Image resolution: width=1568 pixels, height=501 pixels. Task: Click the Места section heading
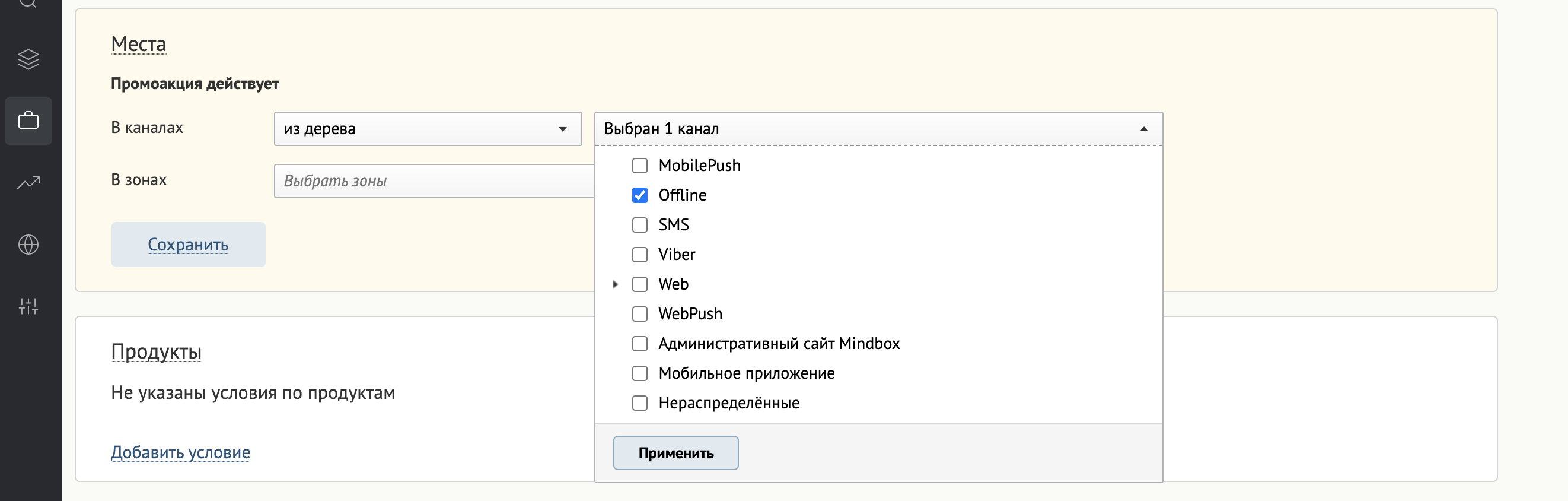point(139,44)
